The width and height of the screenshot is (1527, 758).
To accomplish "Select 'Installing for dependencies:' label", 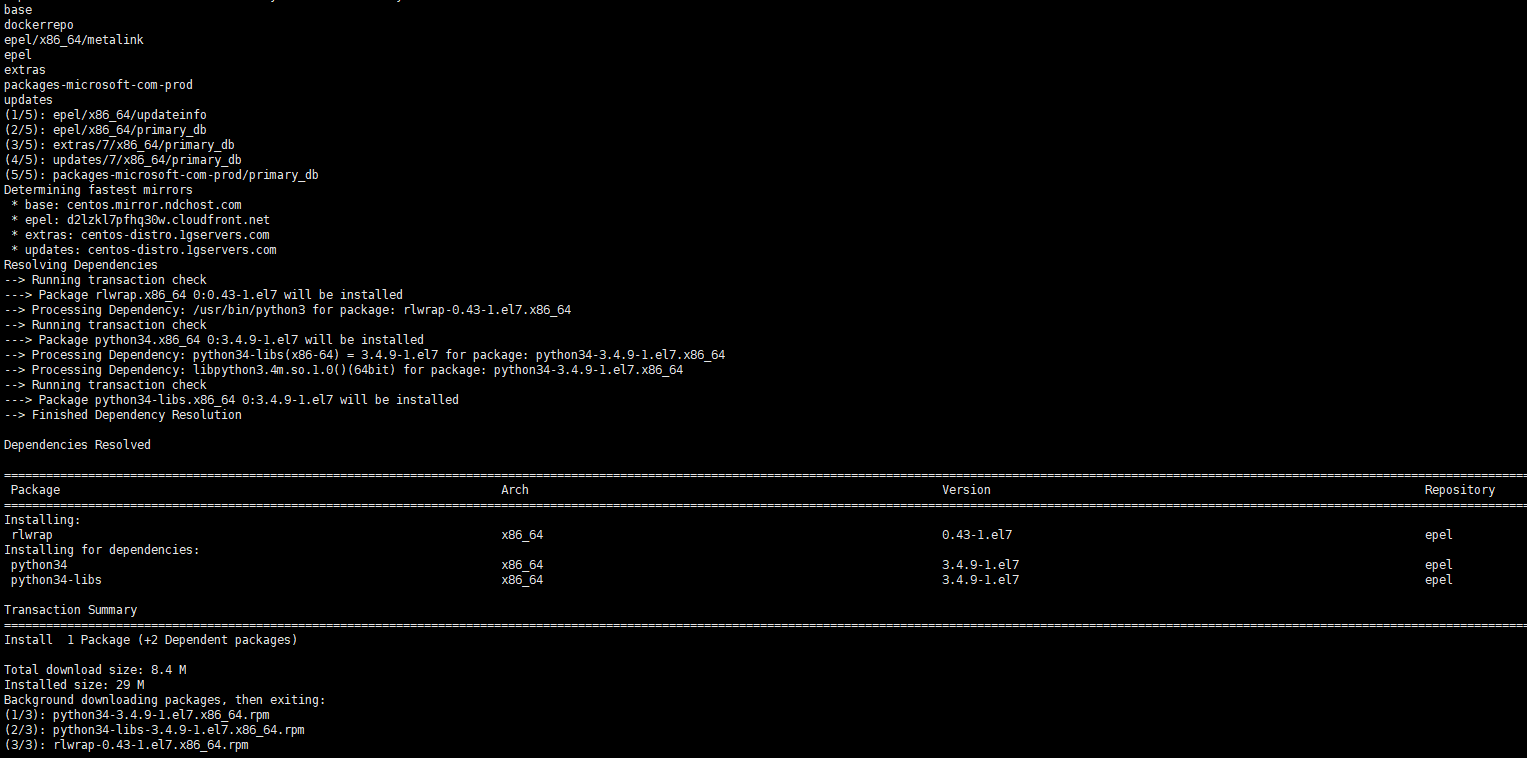I will 102,550.
